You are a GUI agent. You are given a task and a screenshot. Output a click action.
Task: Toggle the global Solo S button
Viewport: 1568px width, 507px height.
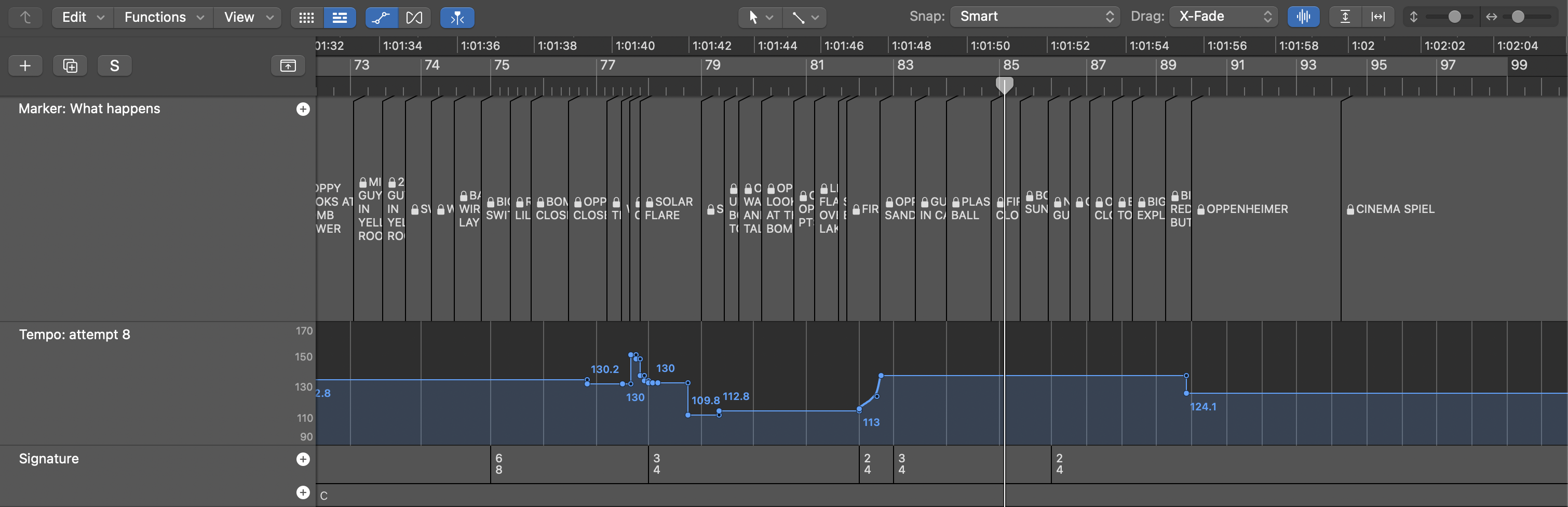(114, 66)
